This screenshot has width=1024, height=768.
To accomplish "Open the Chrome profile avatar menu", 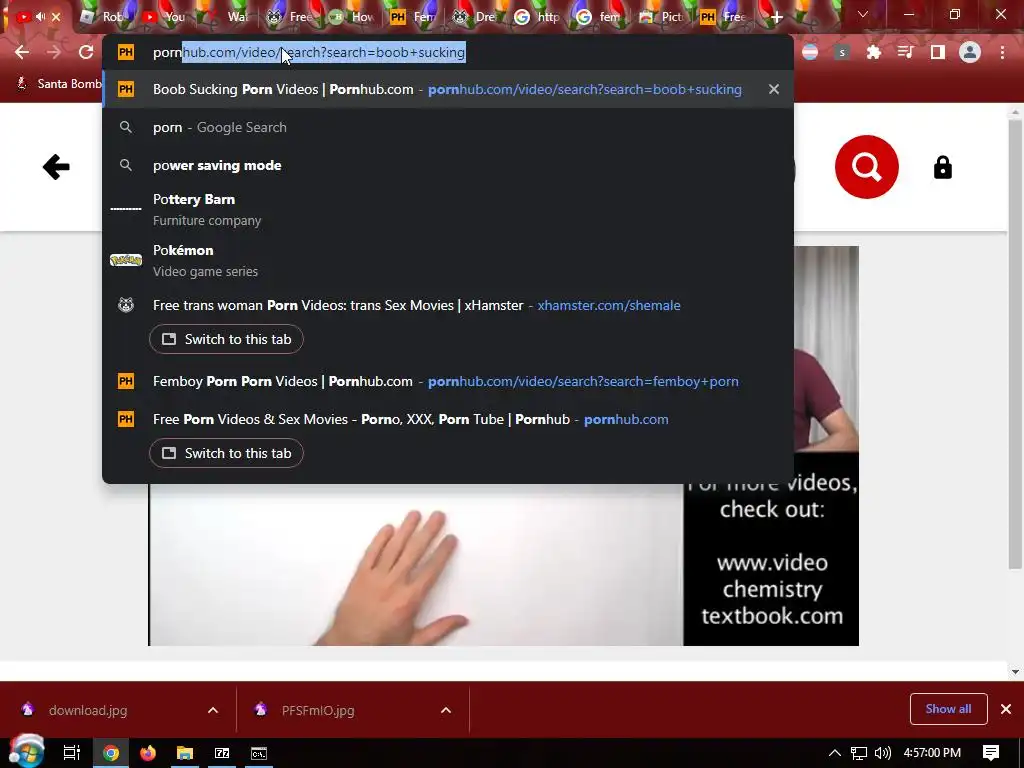I will [x=970, y=52].
